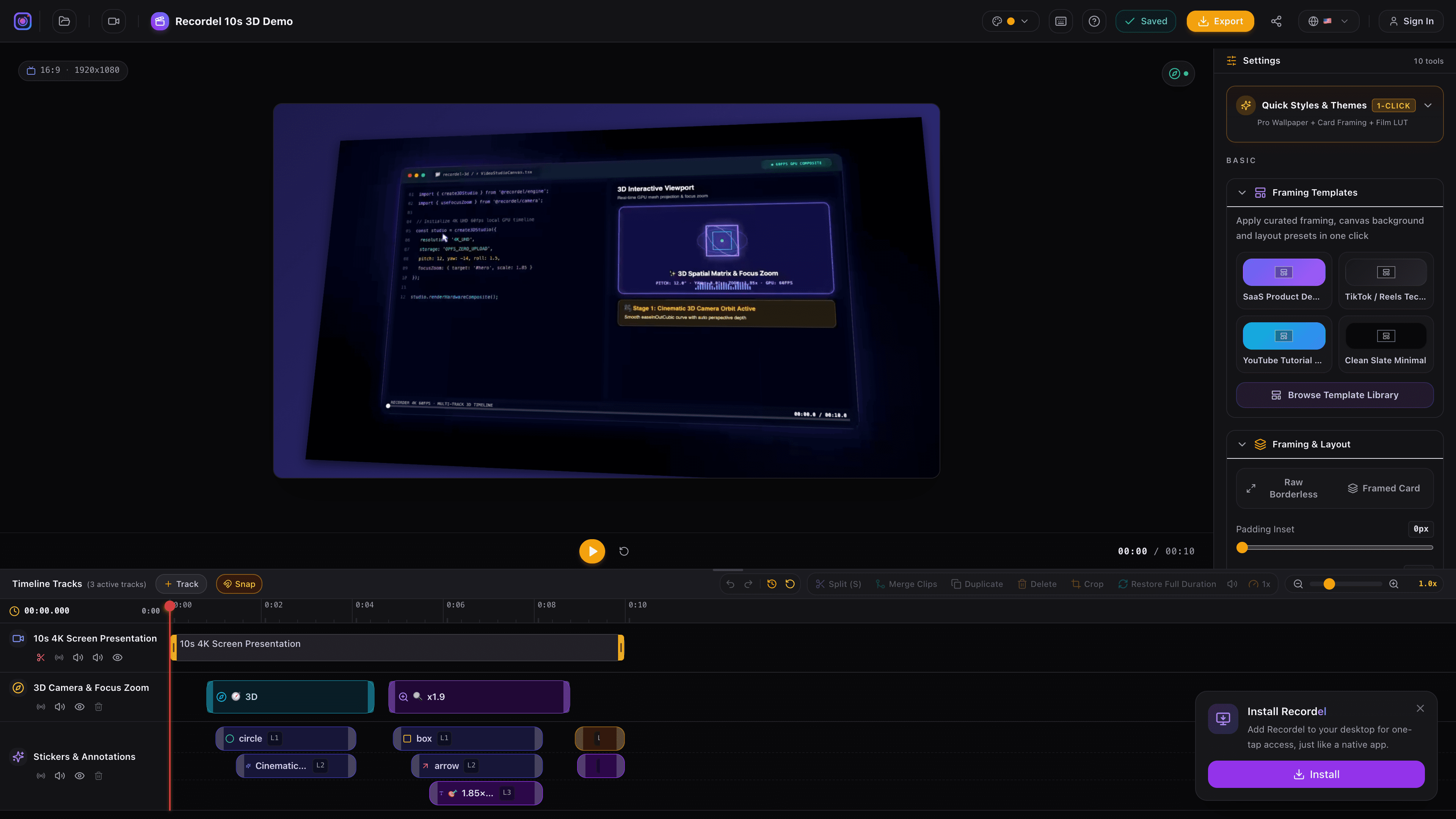
Task: Click scissors icon on 10s 4K Screen track
Action: coord(41,657)
